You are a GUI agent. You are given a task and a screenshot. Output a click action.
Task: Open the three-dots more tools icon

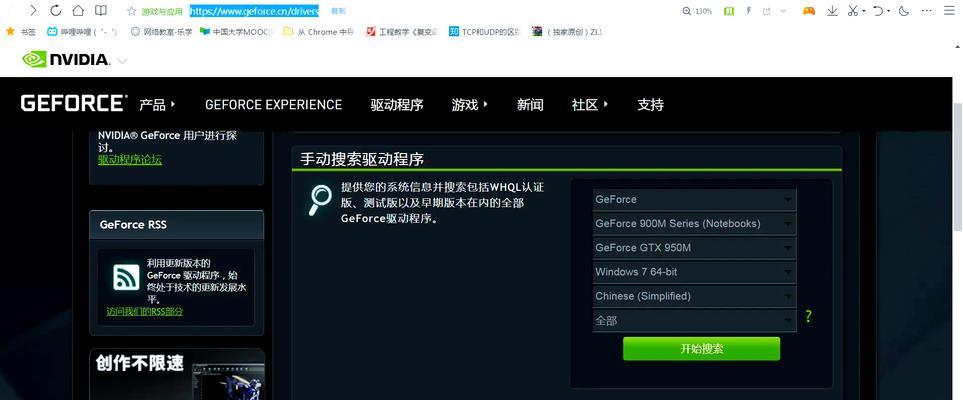click(x=927, y=10)
